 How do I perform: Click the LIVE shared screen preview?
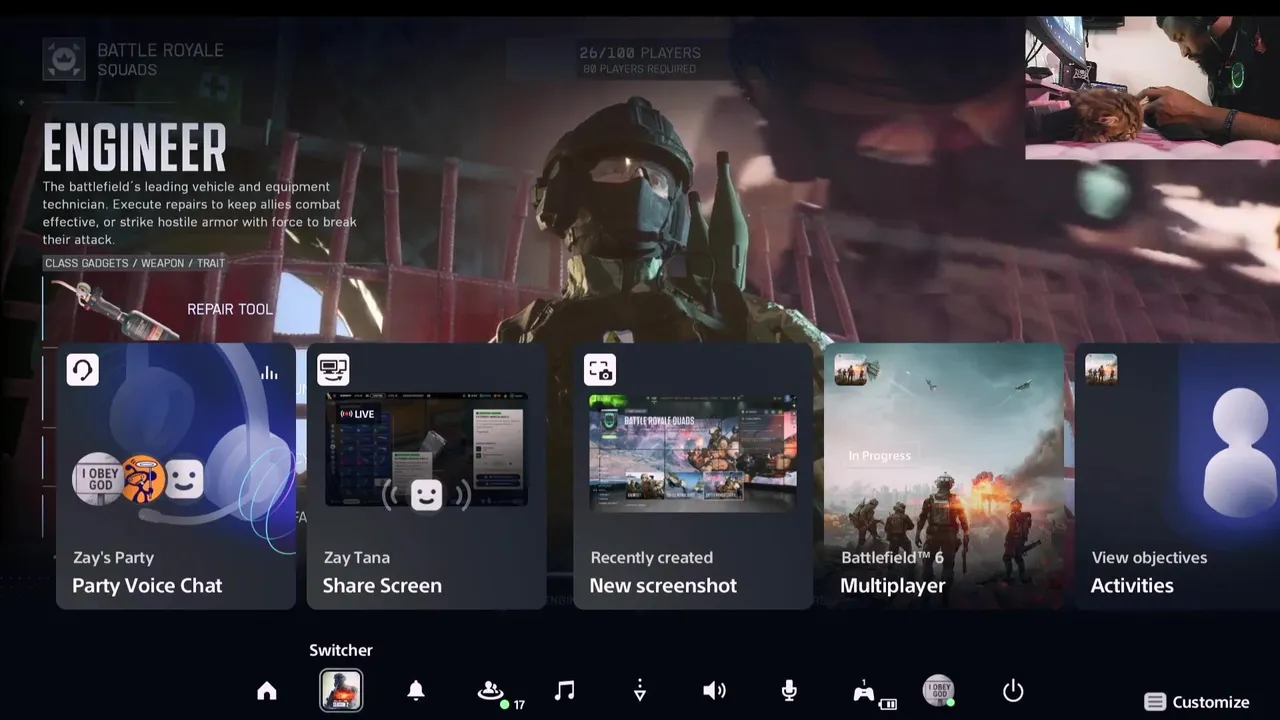(426, 450)
